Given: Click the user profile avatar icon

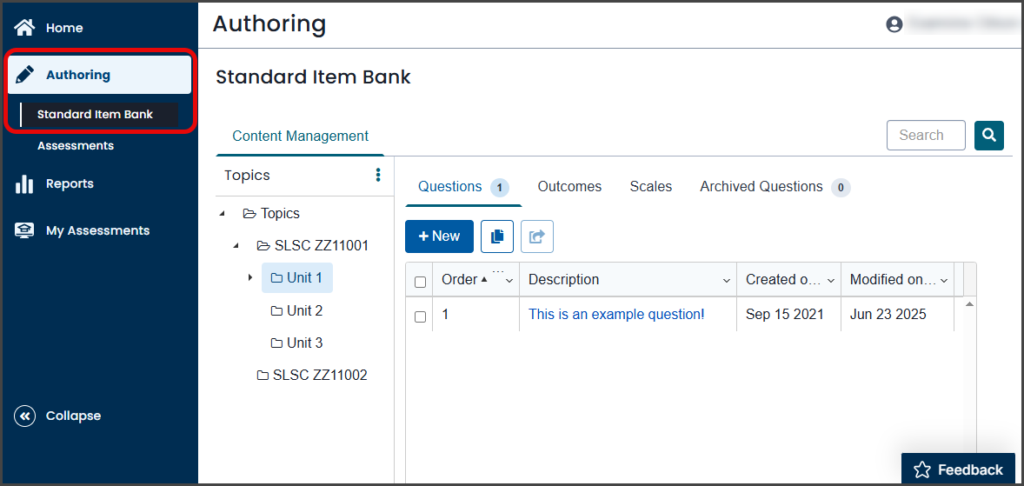Looking at the screenshot, I should click(894, 25).
